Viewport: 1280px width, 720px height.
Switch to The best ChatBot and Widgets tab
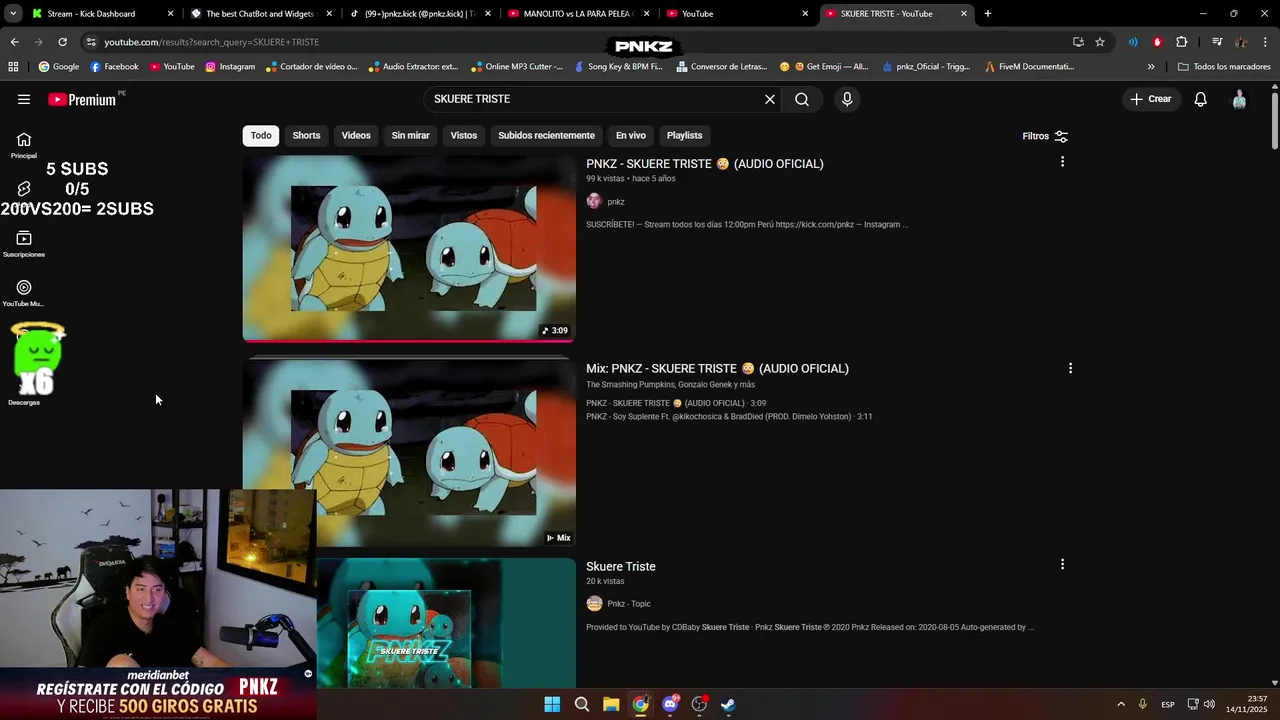259,14
